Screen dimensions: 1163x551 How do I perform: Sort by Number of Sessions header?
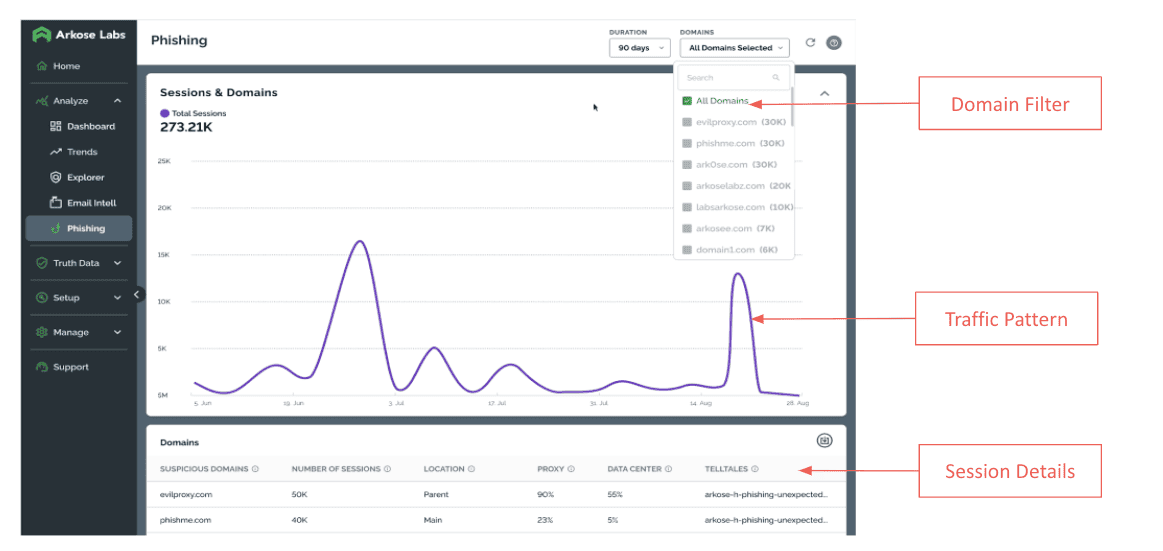(x=336, y=469)
